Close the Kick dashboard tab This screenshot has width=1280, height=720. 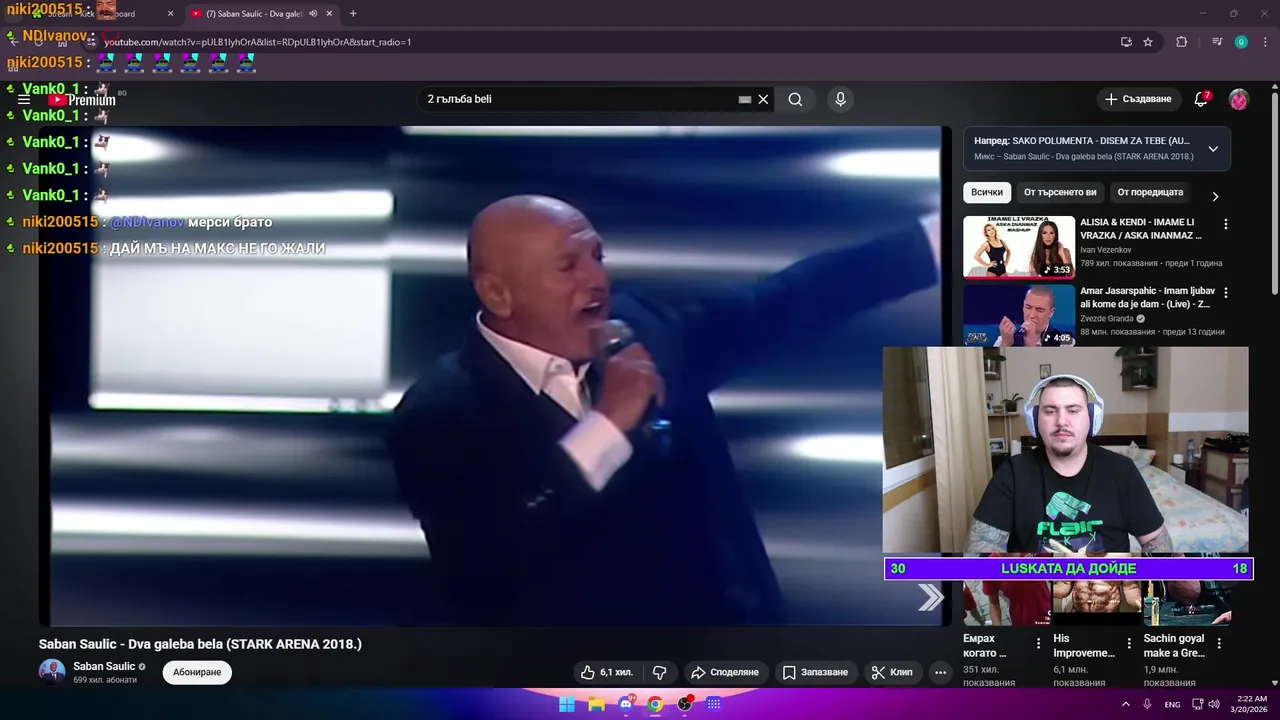click(170, 14)
